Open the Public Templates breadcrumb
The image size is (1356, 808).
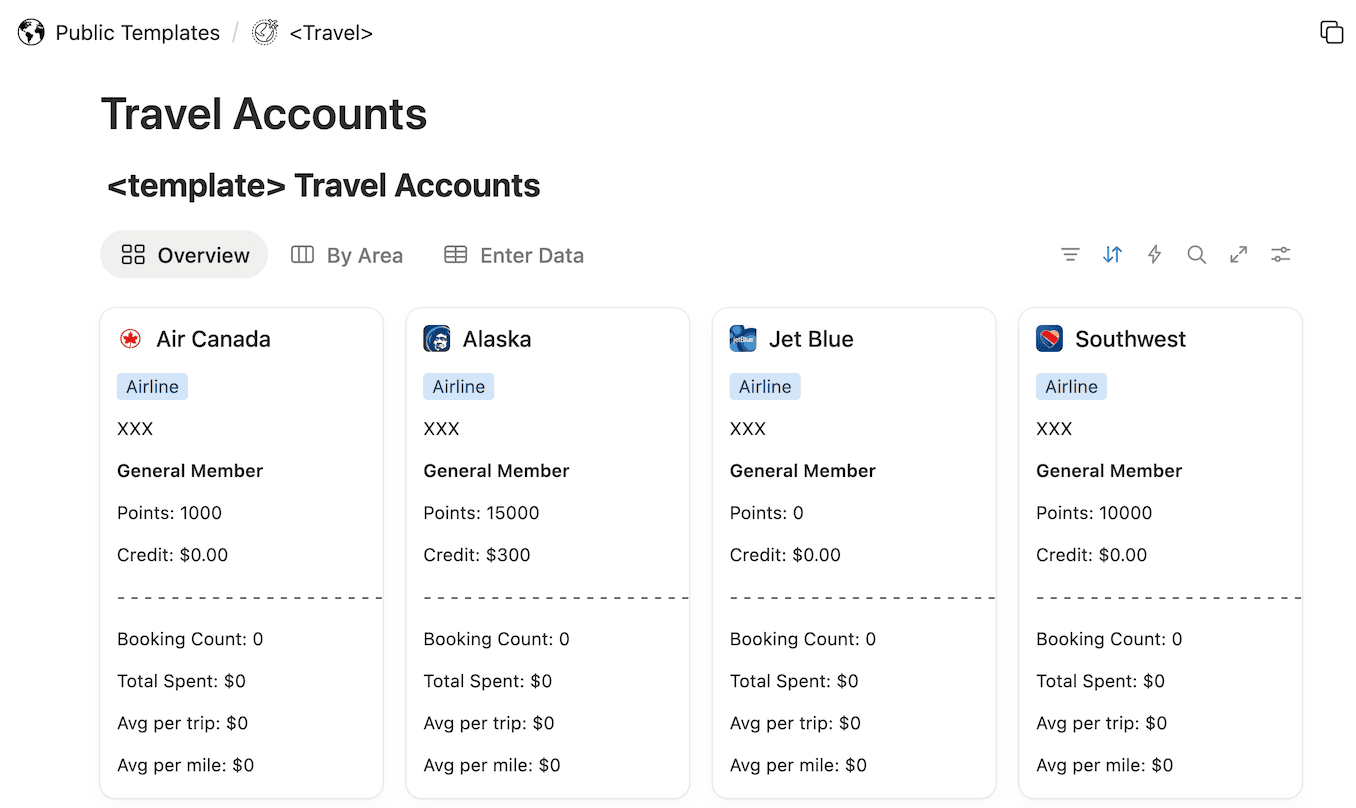(137, 33)
